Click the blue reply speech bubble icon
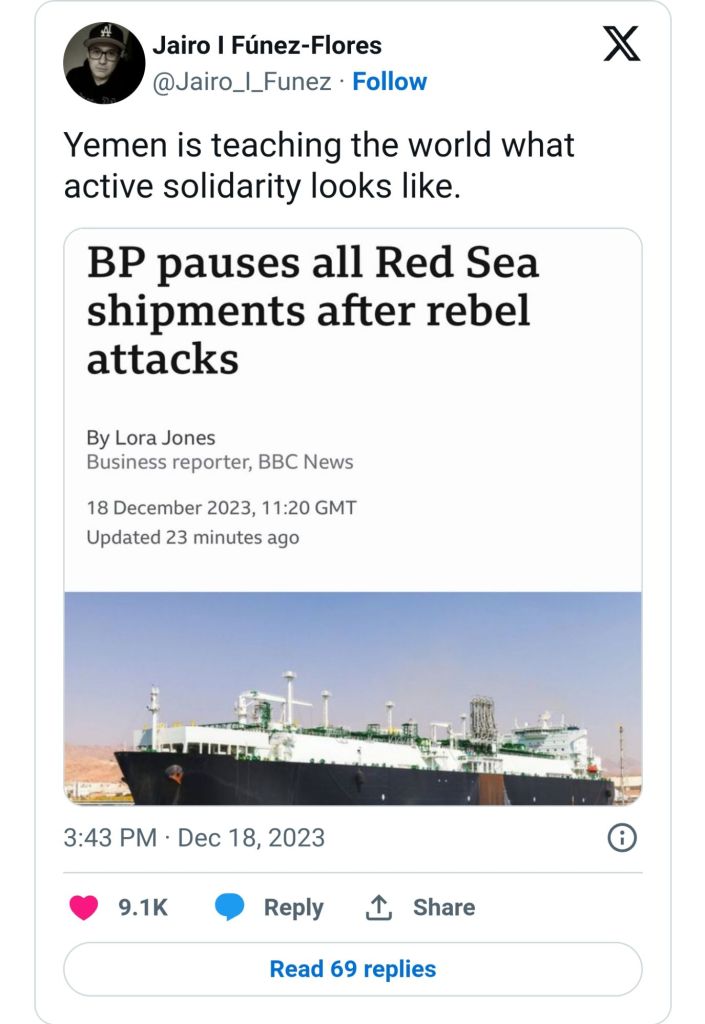This screenshot has width=705, height=1024. 230,907
